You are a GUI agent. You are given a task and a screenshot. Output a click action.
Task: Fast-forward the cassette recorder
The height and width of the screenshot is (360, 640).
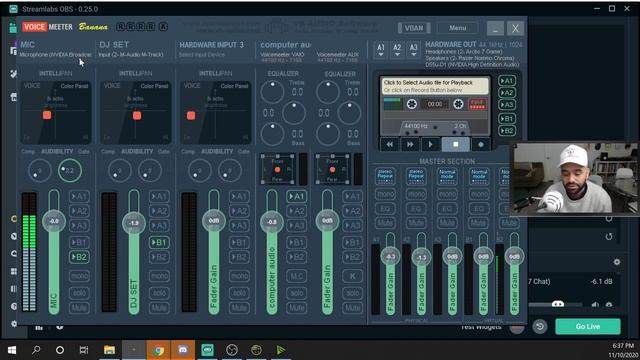tap(410, 144)
